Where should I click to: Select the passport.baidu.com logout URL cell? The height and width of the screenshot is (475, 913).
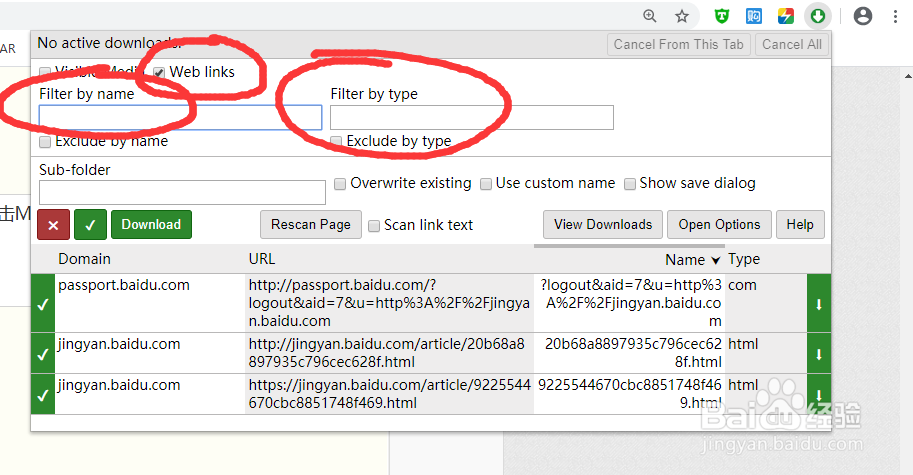[x=388, y=303]
